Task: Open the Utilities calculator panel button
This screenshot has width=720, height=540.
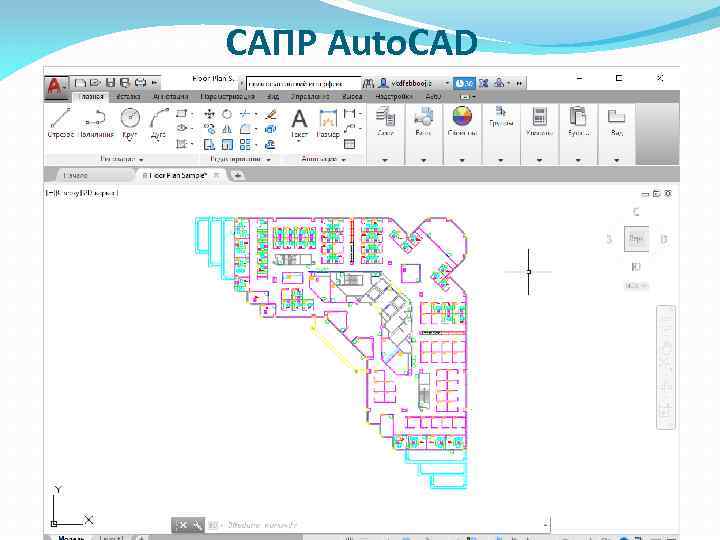Action: point(540,121)
